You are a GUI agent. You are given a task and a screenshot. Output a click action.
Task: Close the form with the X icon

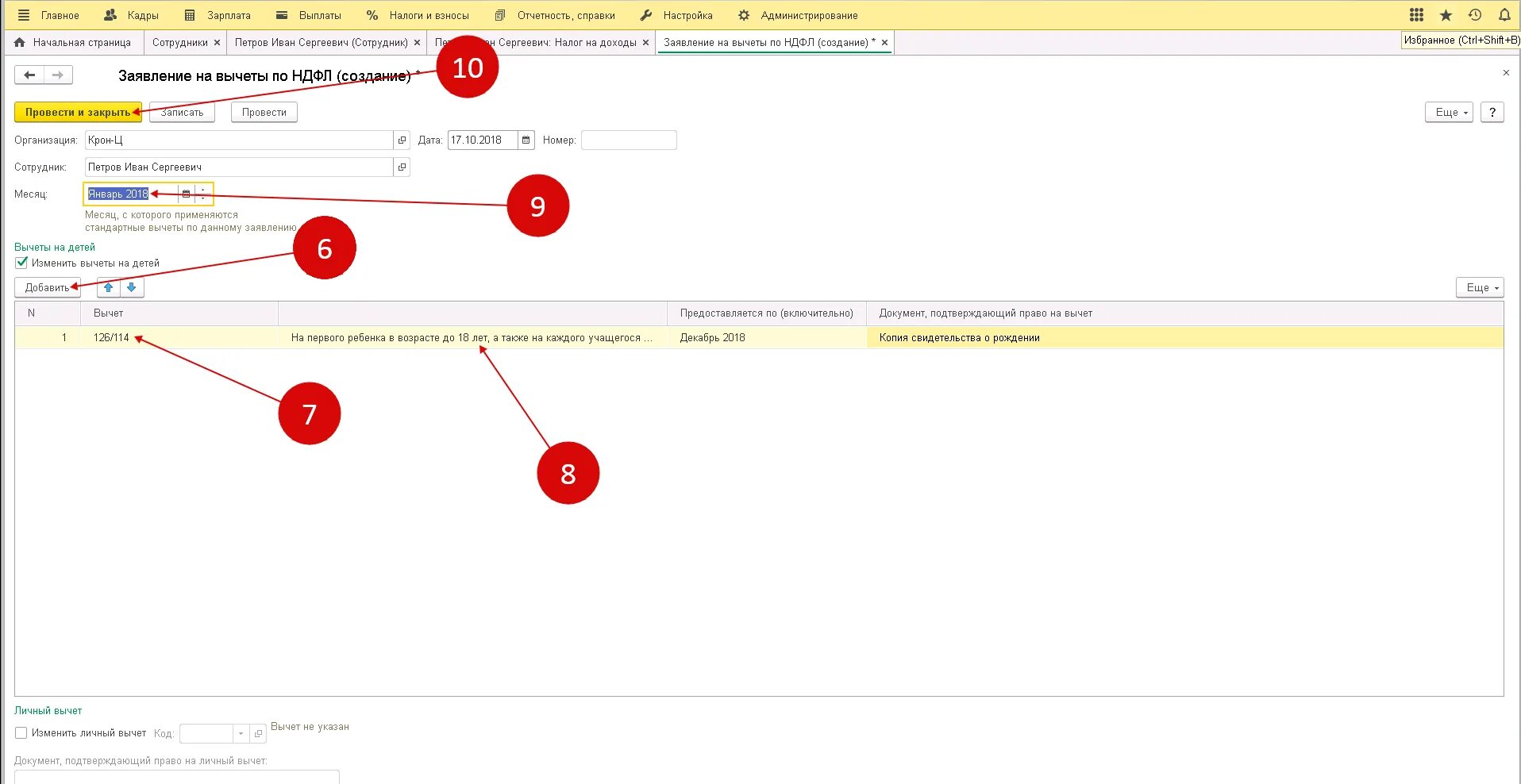coord(1506,73)
